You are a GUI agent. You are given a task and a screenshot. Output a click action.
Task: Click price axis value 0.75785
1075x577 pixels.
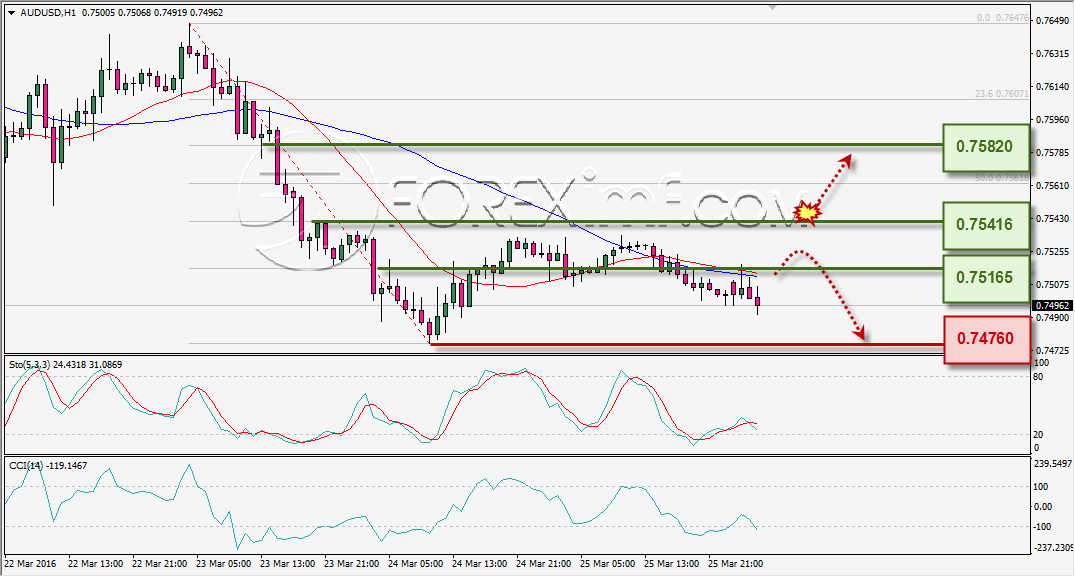point(1052,152)
